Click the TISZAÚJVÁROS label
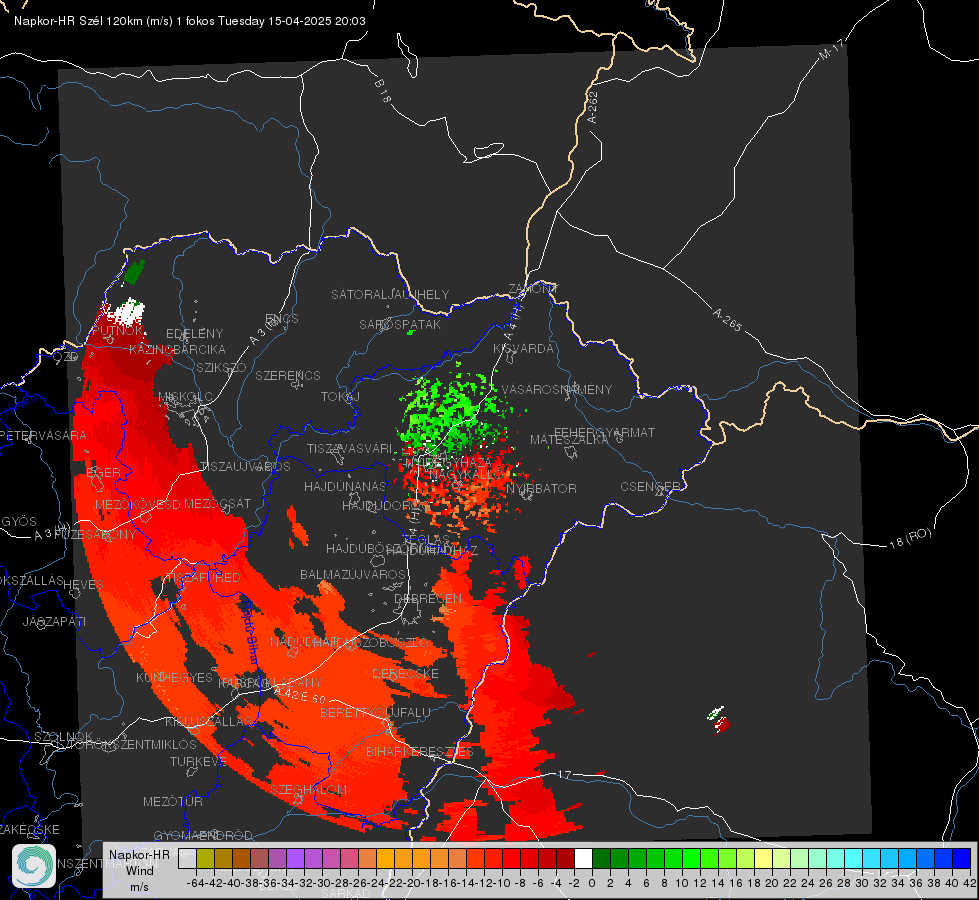979x900 pixels. 245,467
